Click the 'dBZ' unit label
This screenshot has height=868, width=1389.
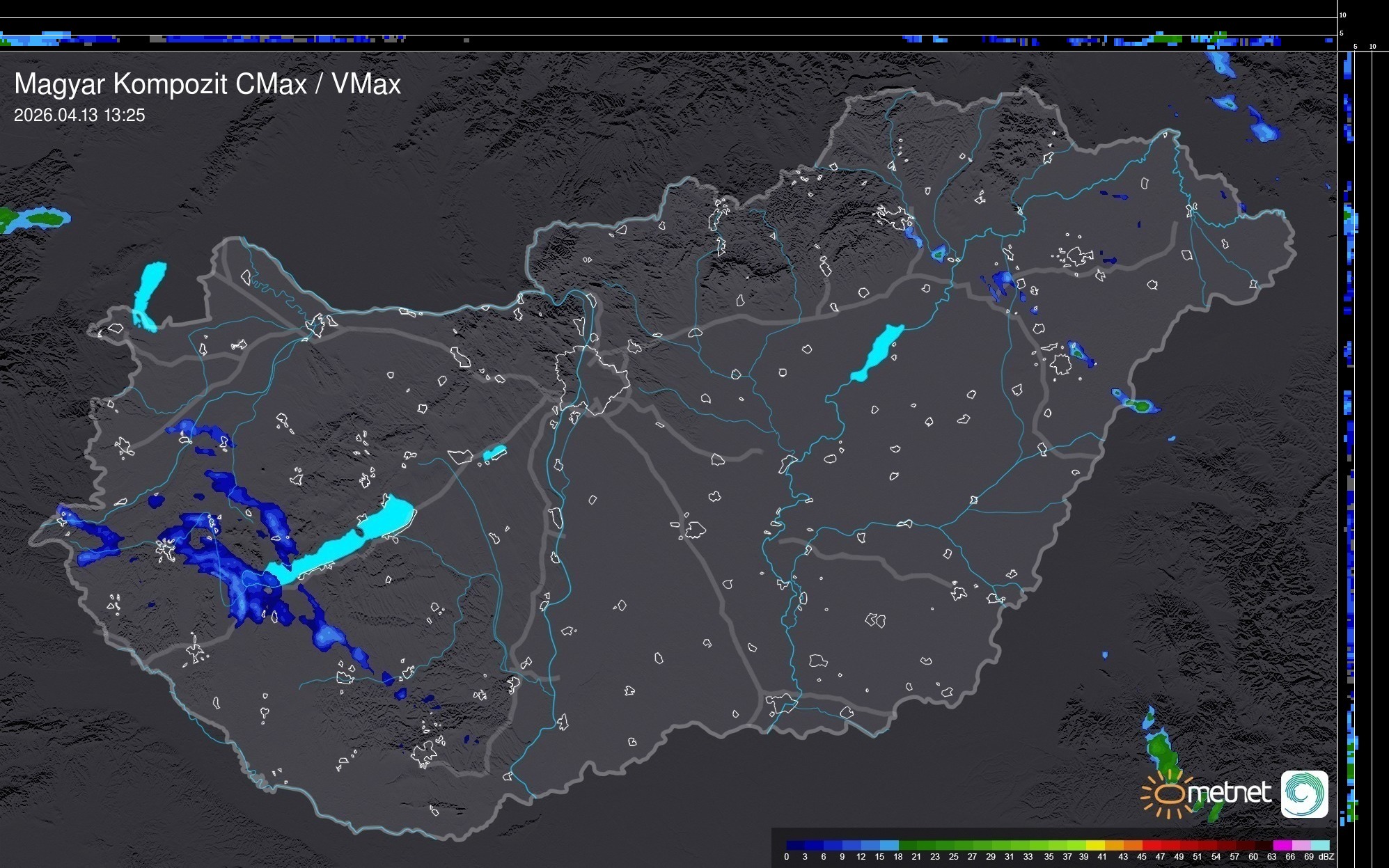(1326, 857)
